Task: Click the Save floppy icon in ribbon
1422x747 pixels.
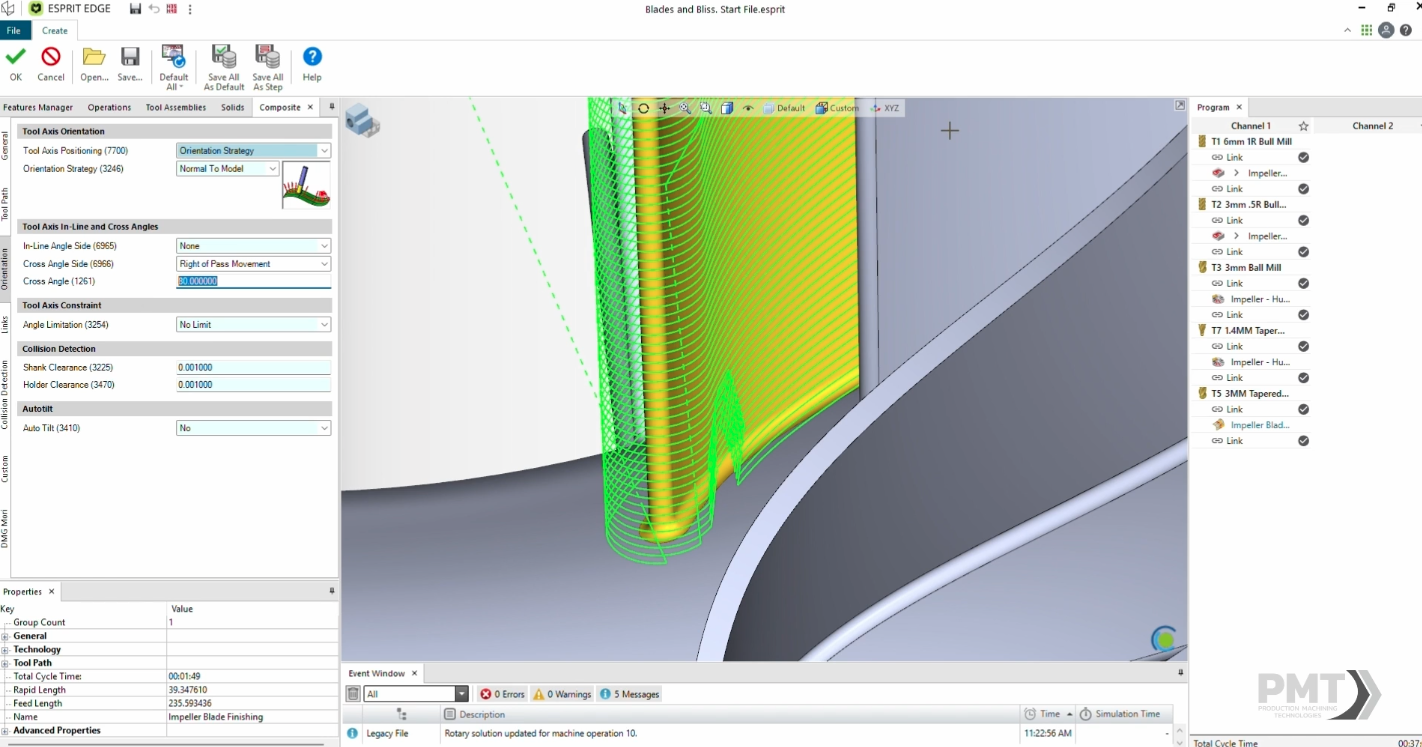Action: pyautogui.click(x=130, y=57)
